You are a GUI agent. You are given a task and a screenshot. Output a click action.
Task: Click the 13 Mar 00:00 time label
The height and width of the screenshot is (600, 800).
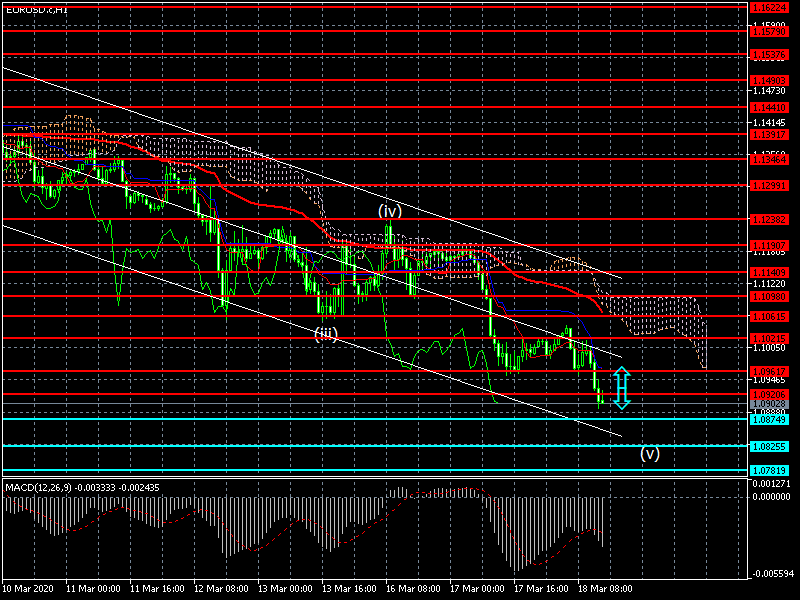285,589
